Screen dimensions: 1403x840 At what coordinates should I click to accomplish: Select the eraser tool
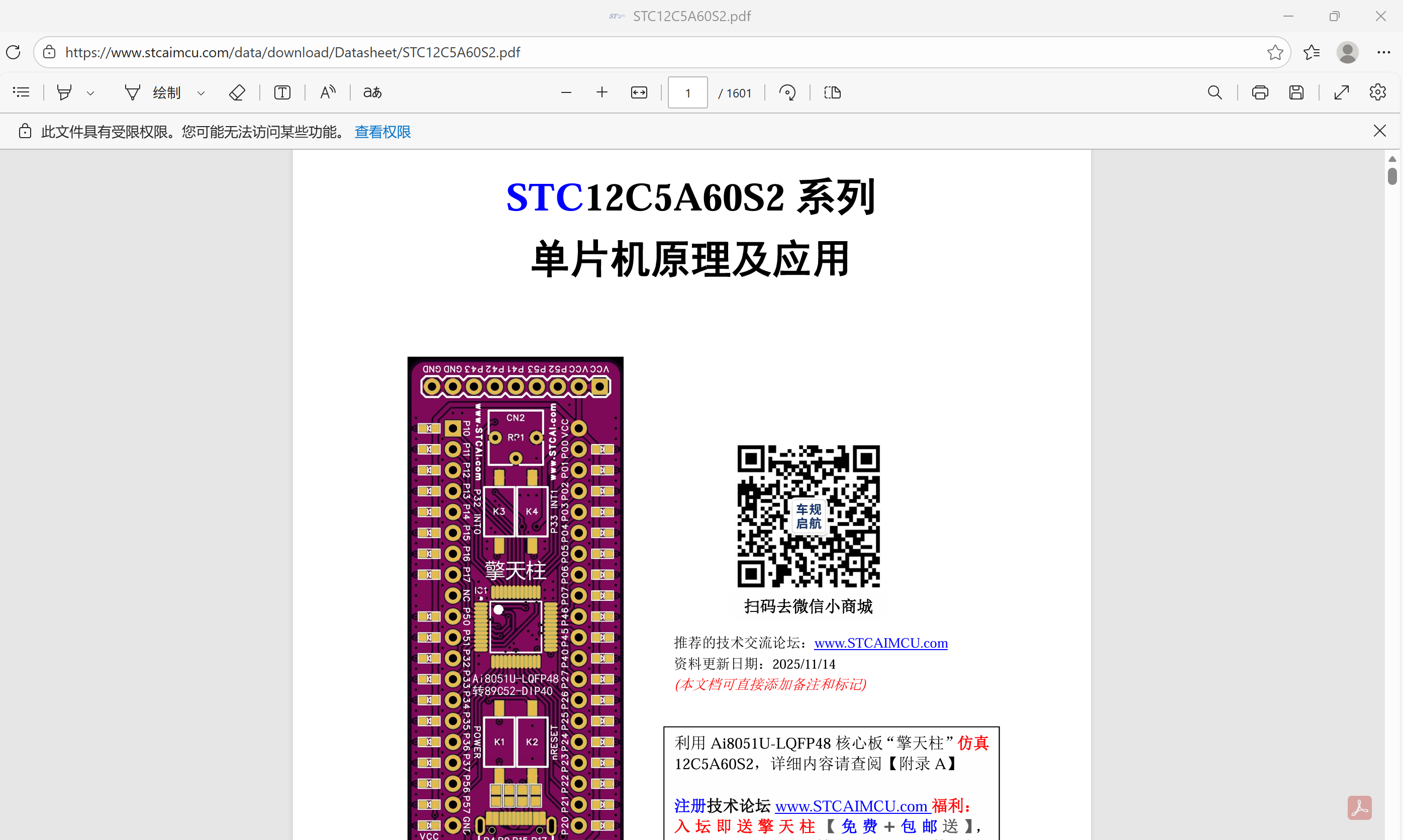click(x=237, y=92)
